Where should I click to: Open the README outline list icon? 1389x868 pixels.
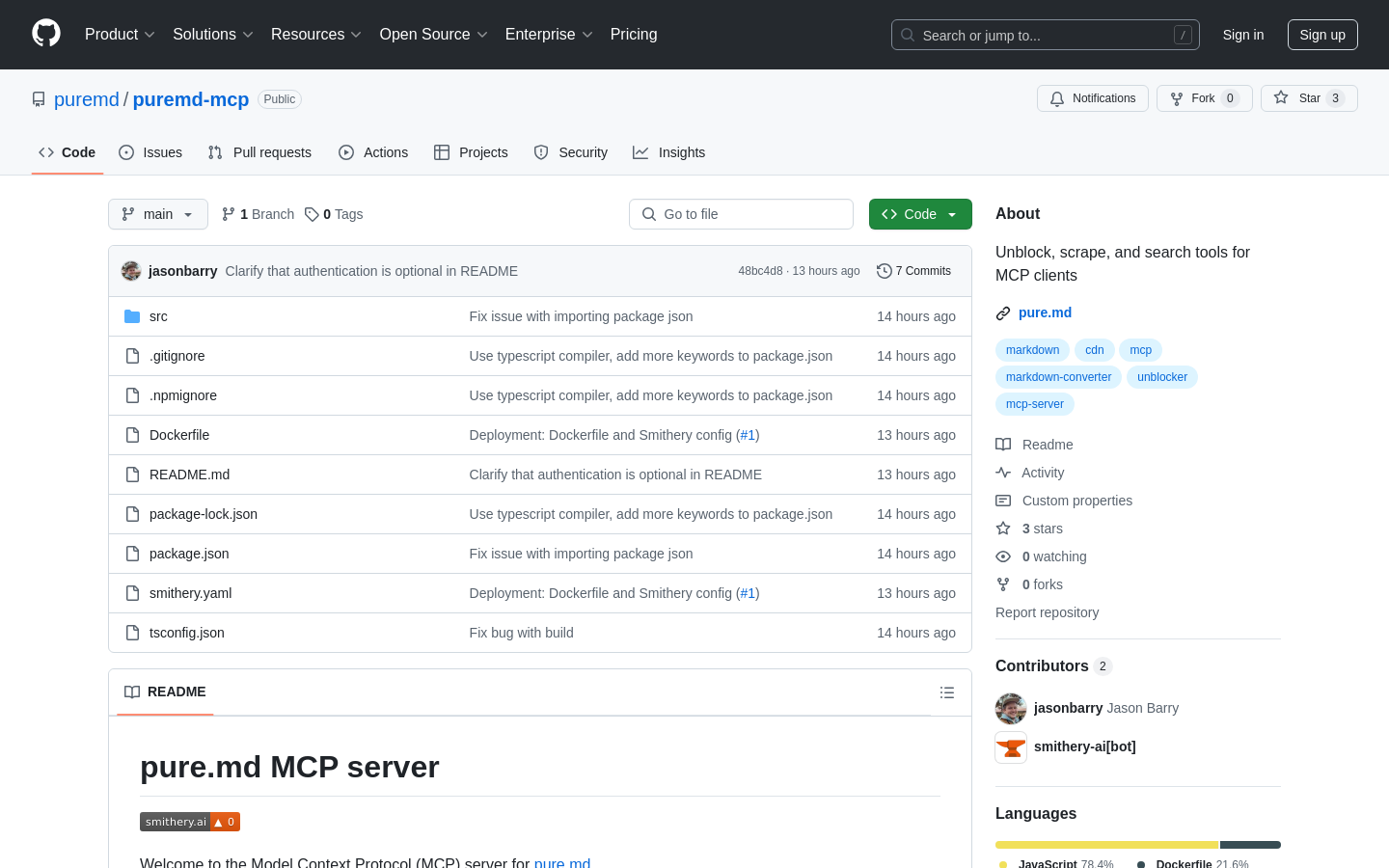[947, 692]
